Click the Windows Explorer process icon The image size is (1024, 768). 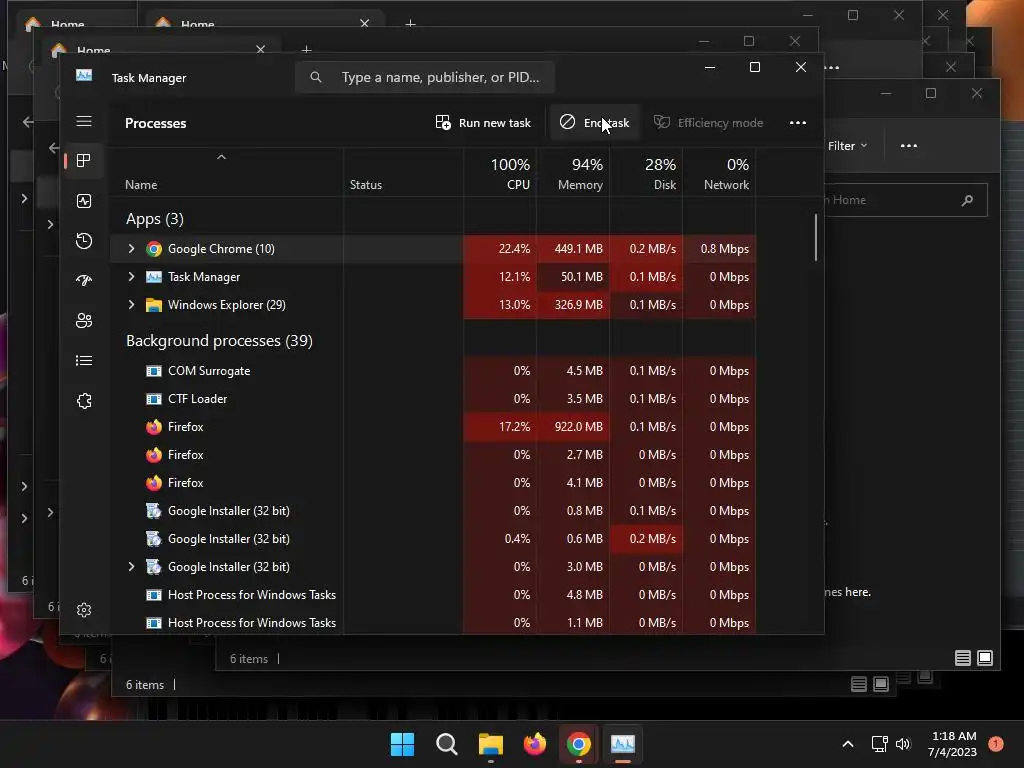(153, 305)
